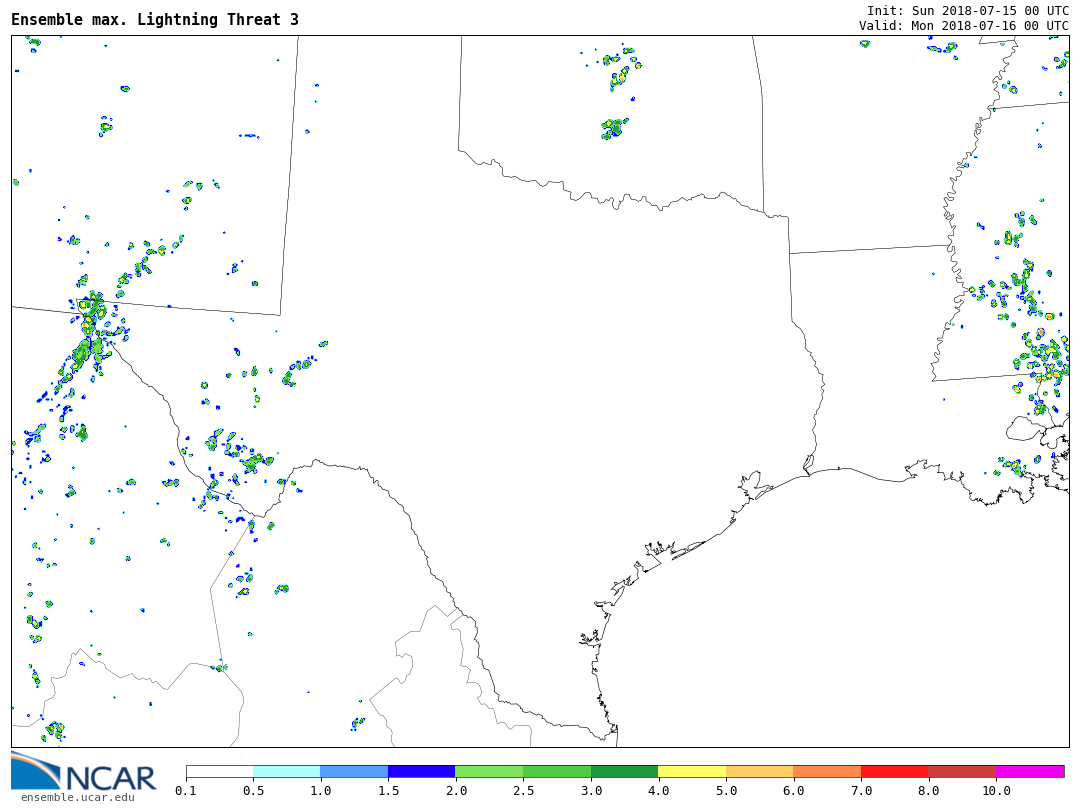Click the 10.0 label under the colorbar
The height and width of the screenshot is (810, 1080).
click(996, 791)
